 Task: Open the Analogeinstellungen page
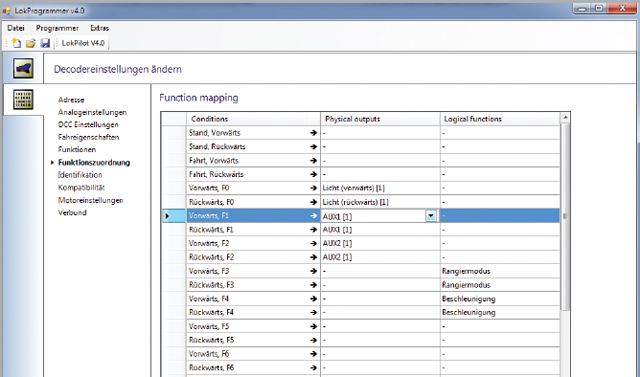(92, 112)
